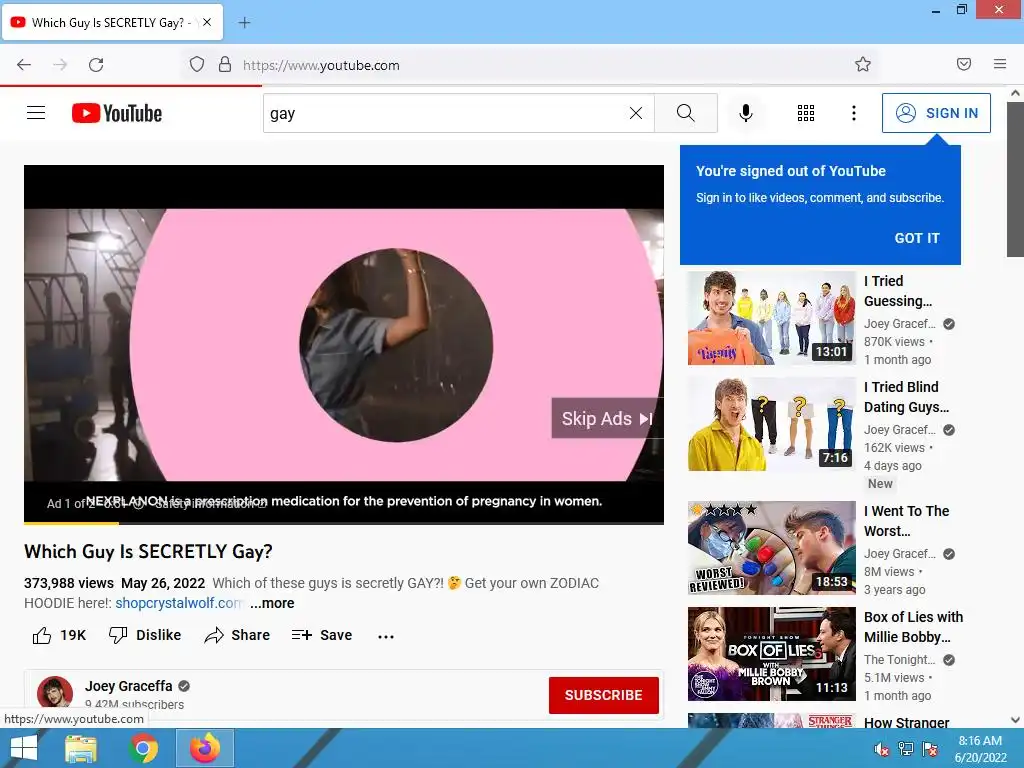This screenshot has width=1024, height=768.
Task: Bookmark this page with the star
Action: [x=863, y=64]
